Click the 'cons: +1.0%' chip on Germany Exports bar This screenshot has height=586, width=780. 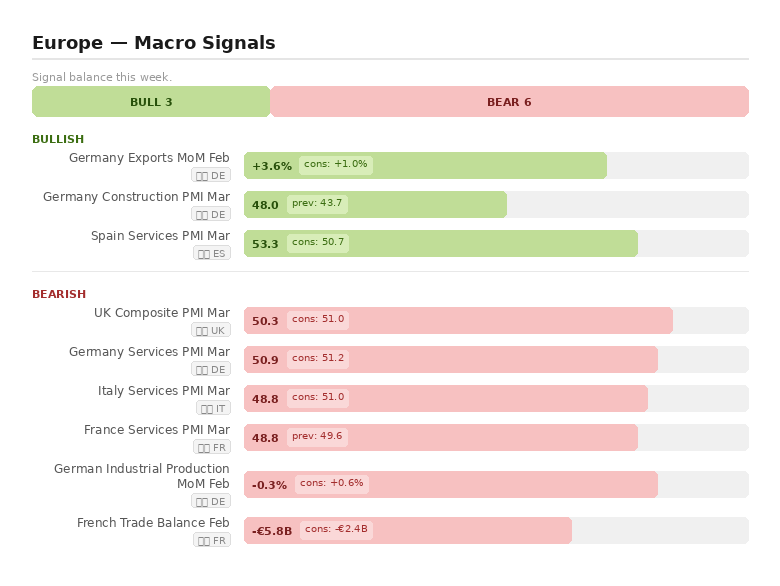click(x=335, y=165)
